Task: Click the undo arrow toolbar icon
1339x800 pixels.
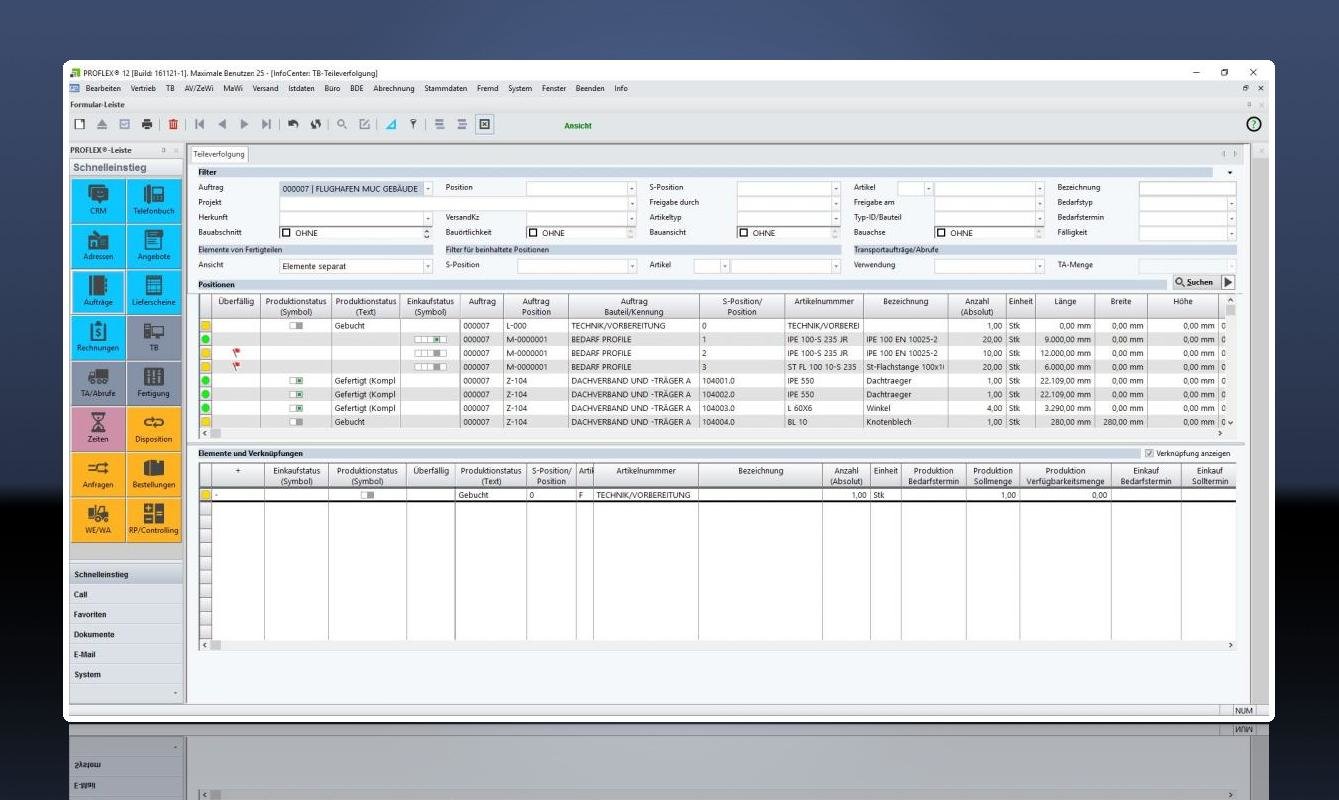Action: pyautogui.click(x=293, y=125)
